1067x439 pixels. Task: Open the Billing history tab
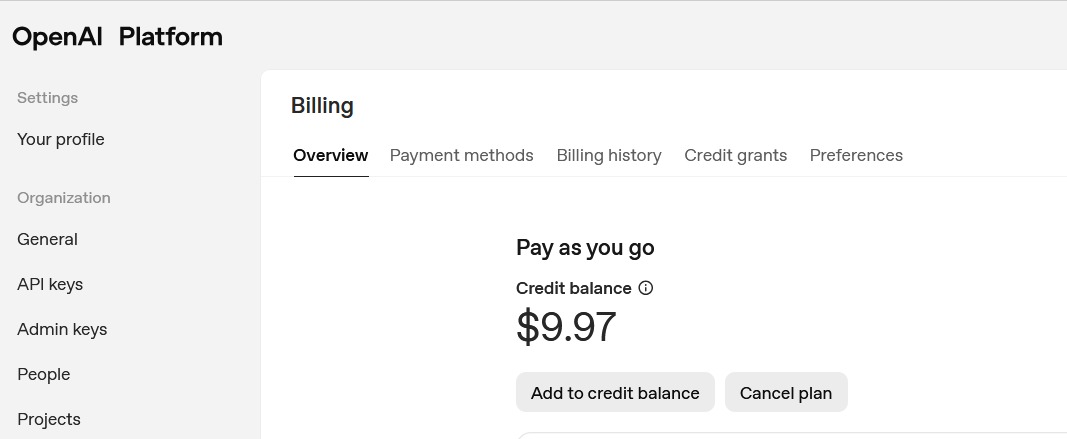click(609, 155)
